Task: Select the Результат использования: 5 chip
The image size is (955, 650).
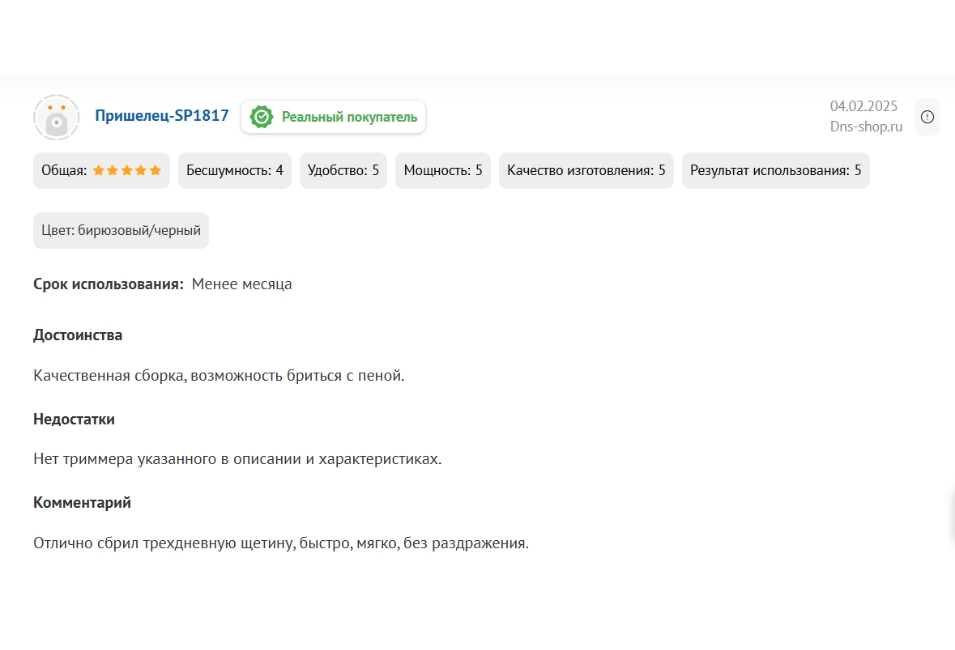Action: click(775, 171)
